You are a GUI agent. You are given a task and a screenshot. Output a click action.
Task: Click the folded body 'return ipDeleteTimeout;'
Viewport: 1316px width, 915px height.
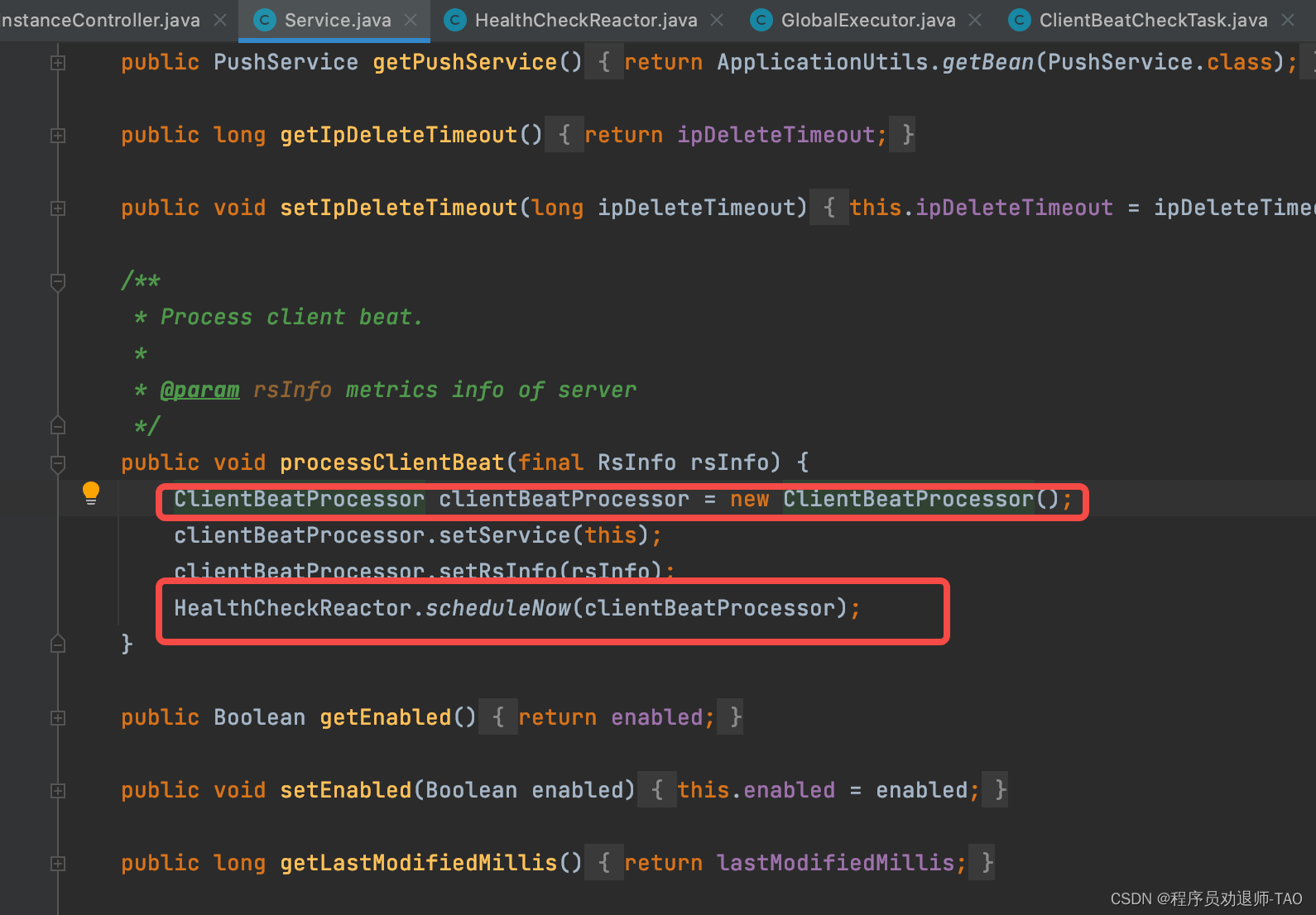[730, 135]
